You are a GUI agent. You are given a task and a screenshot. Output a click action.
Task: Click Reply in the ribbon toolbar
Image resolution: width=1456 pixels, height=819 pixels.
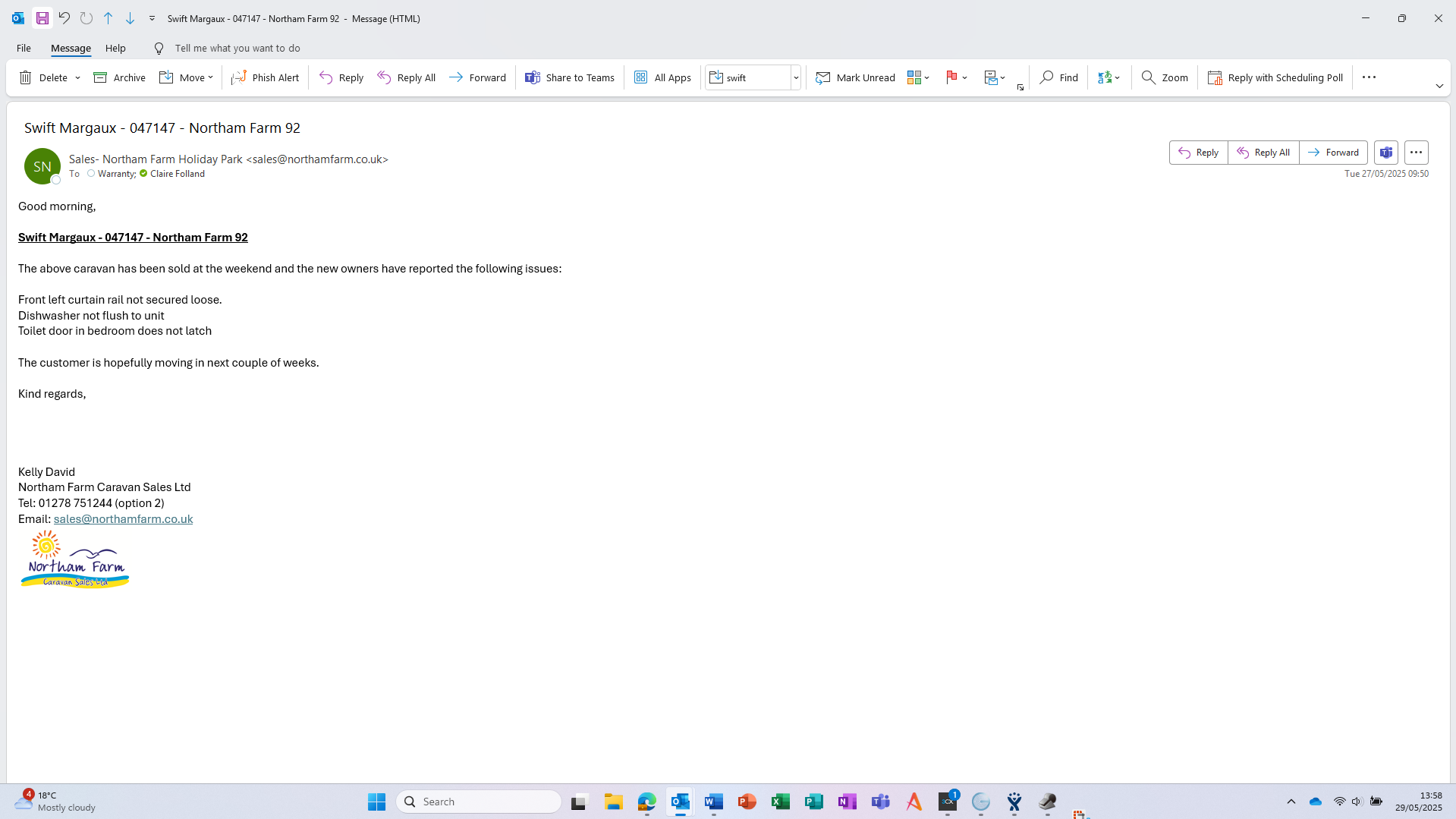(341, 77)
